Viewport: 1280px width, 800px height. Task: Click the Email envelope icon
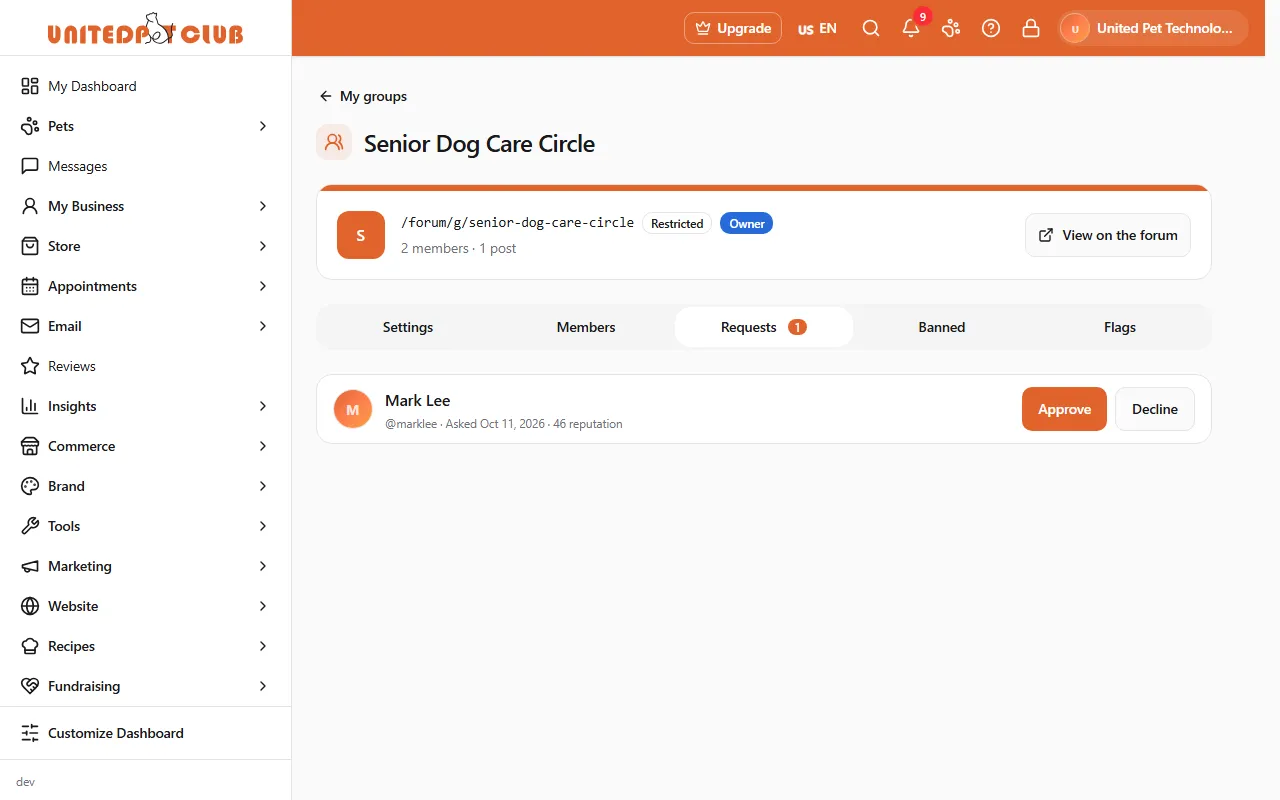tap(30, 326)
